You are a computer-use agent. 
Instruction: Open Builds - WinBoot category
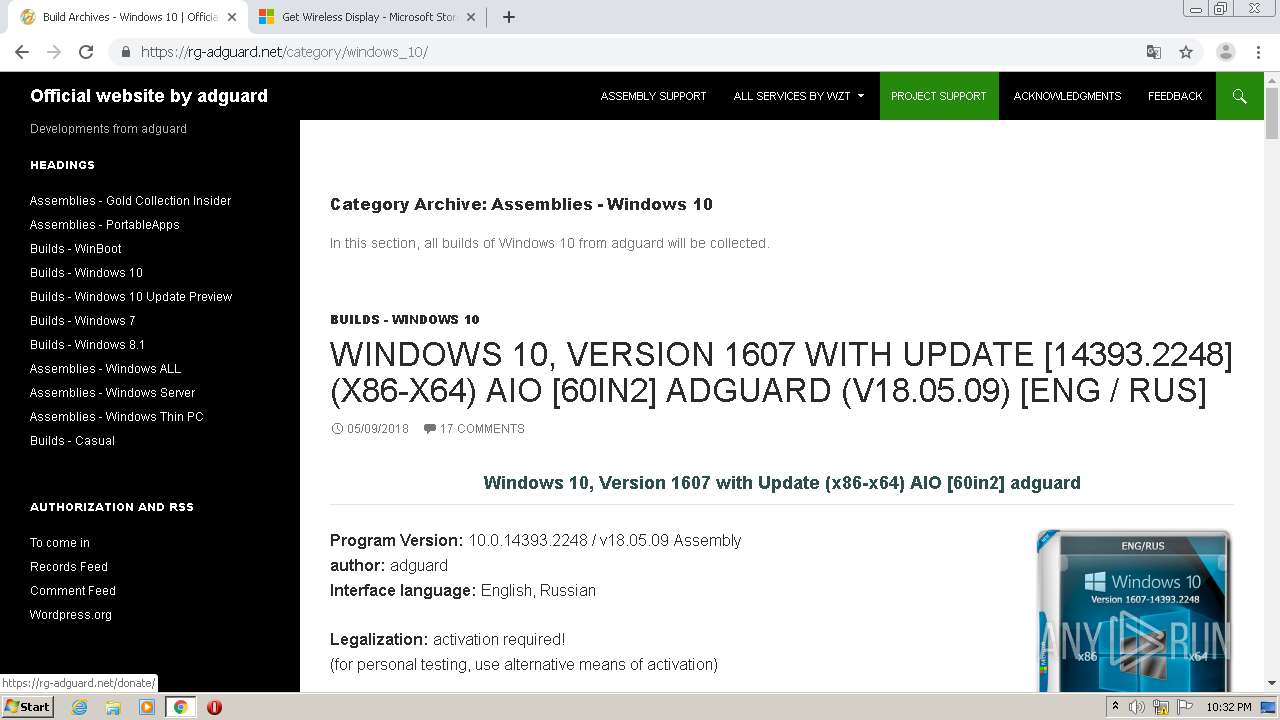[x=76, y=249]
